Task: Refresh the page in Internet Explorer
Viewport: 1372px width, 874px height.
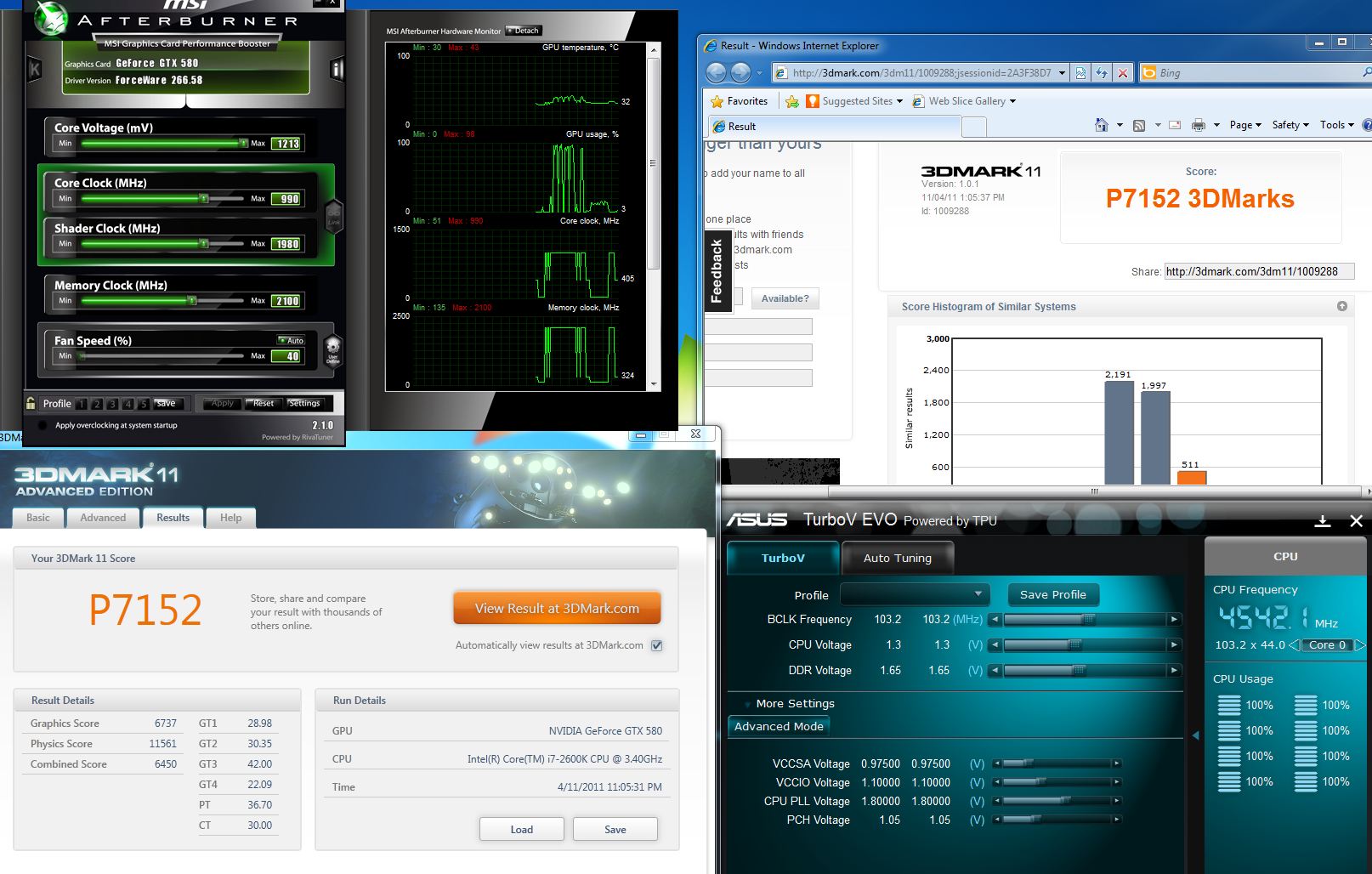Action: coord(1102,73)
